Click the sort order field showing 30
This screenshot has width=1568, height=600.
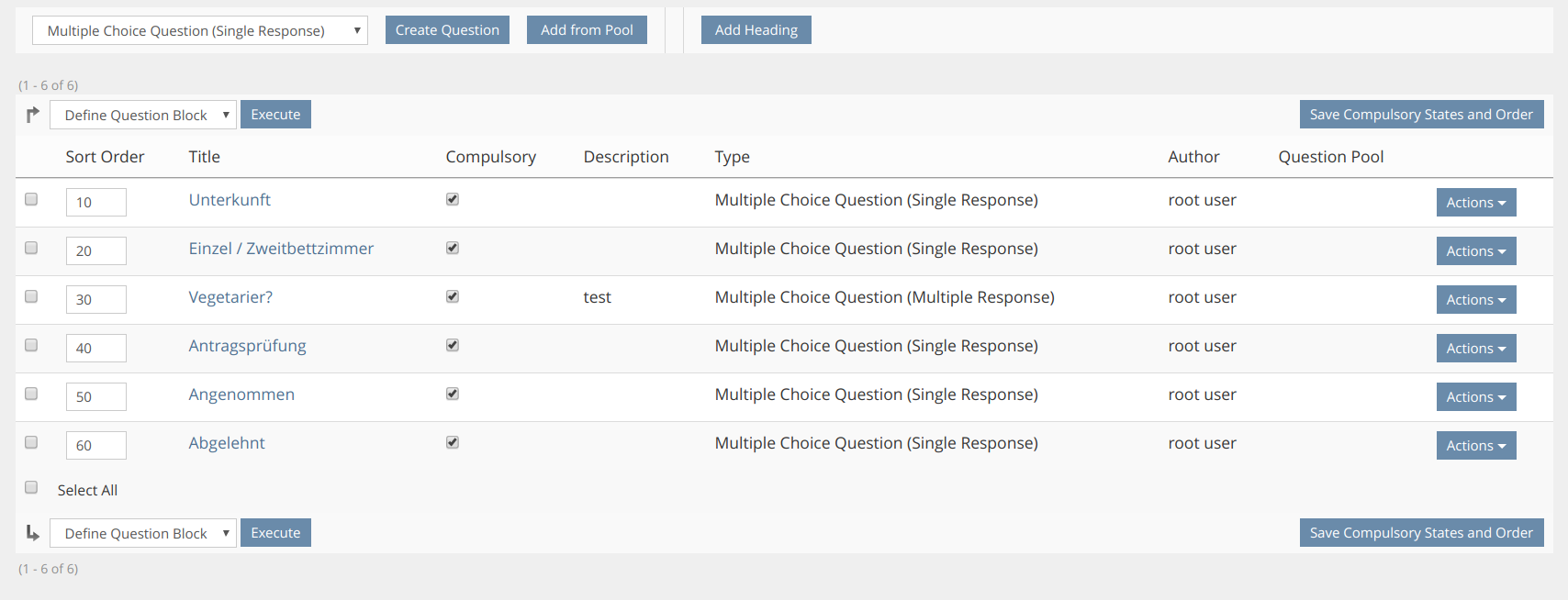click(95, 299)
